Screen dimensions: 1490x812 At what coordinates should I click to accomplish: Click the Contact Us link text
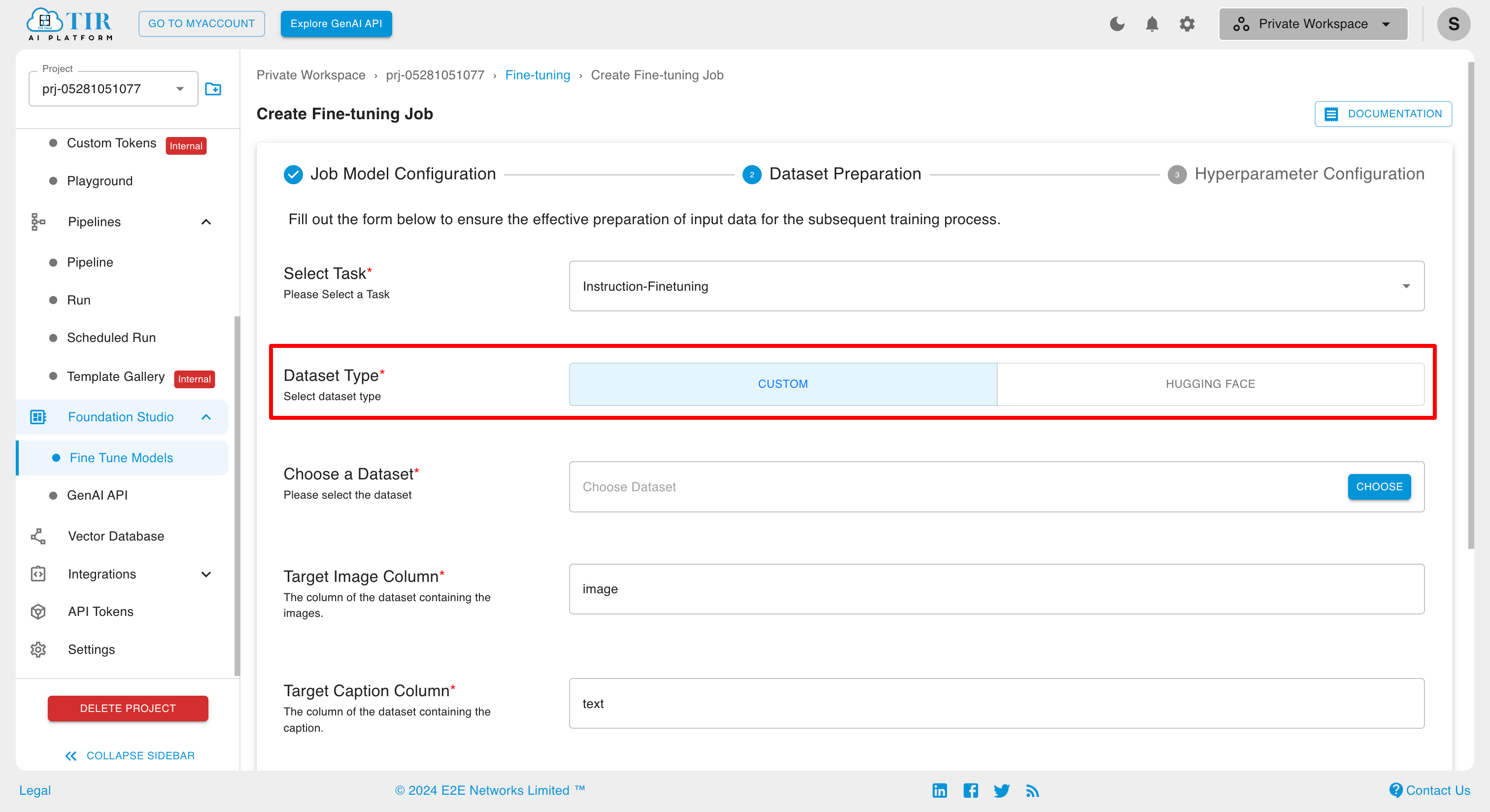pyautogui.click(x=1437, y=790)
